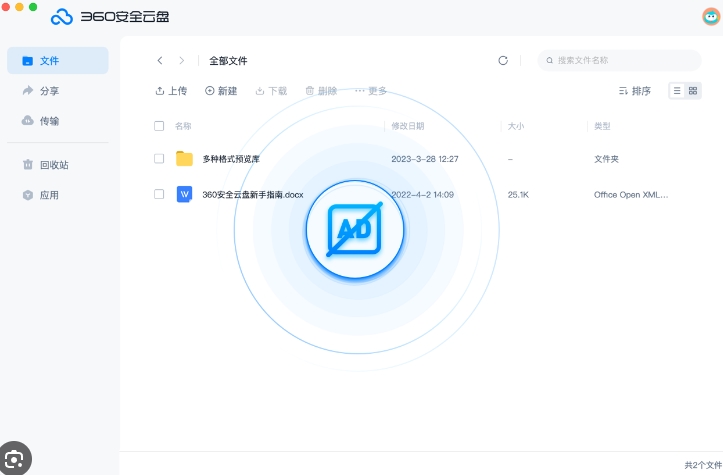
Task: Sort by the 类型 column header
Action: point(602,126)
